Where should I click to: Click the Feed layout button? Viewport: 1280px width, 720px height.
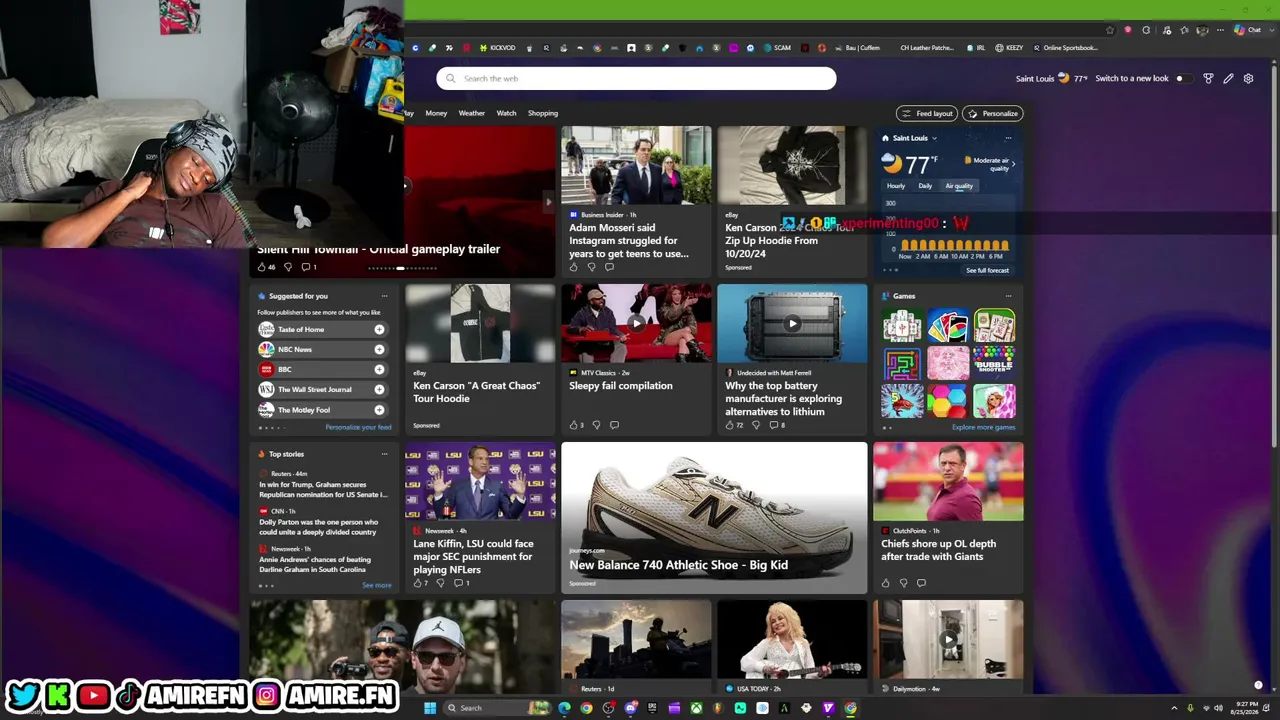(x=927, y=113)
